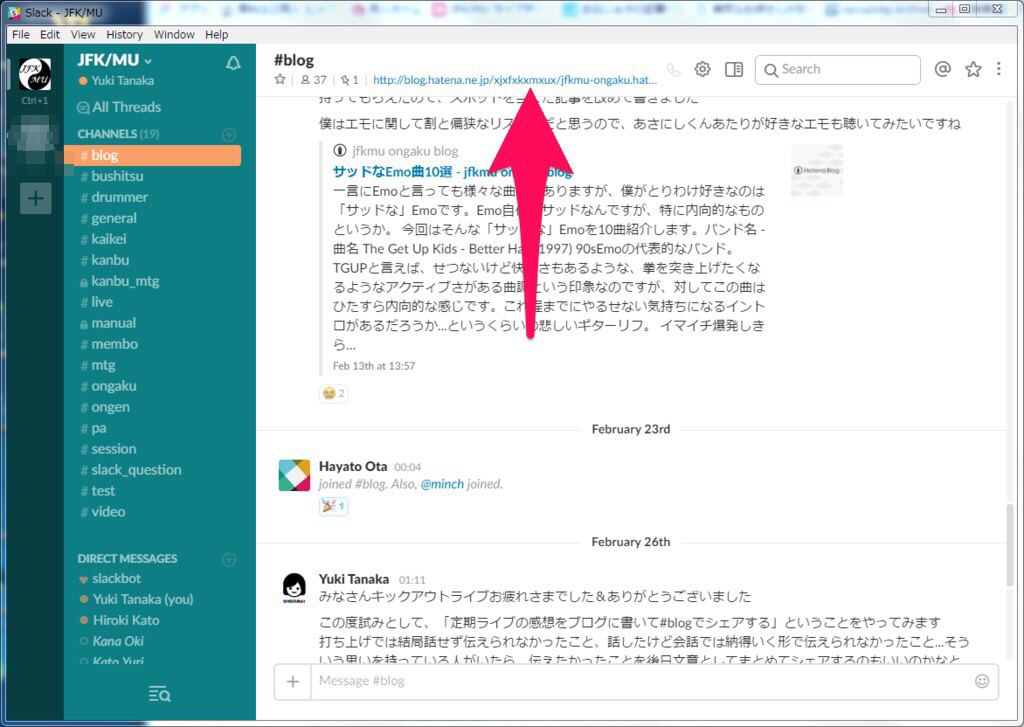Open the Hatena Blog preview thumbnail
The height and width of the screenshot is (727, 1024).
coord(816,170)
